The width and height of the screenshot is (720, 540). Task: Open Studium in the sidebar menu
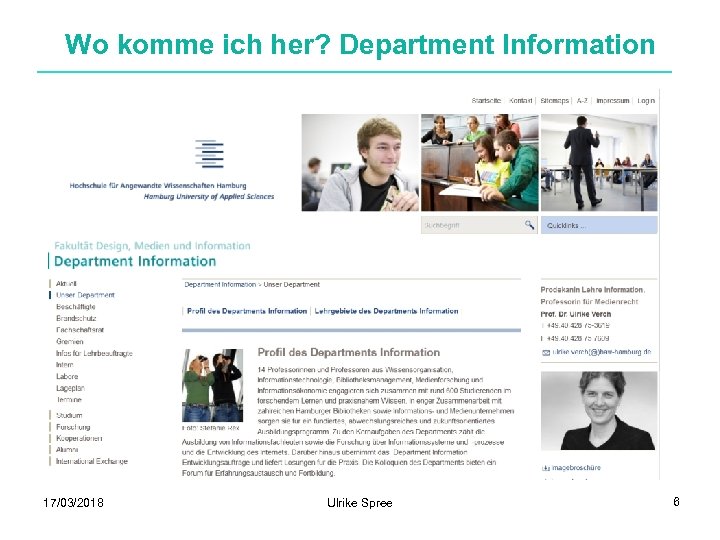click(x=69, y=416)
